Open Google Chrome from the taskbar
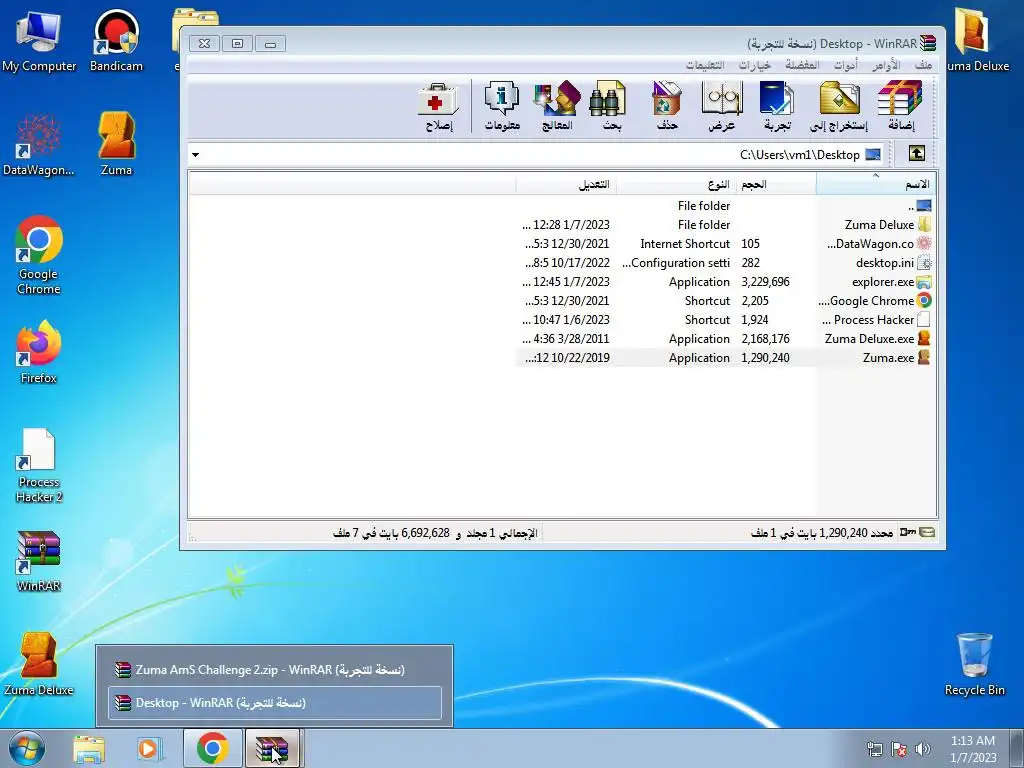 (x=212, y=748)
